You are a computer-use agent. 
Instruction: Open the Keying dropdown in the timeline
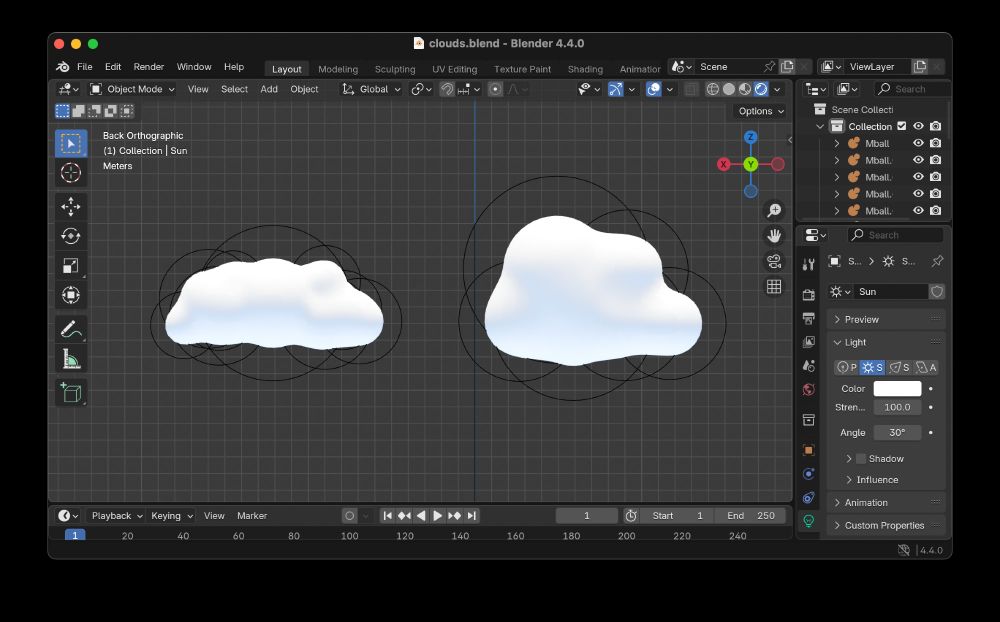click(172, 515)
